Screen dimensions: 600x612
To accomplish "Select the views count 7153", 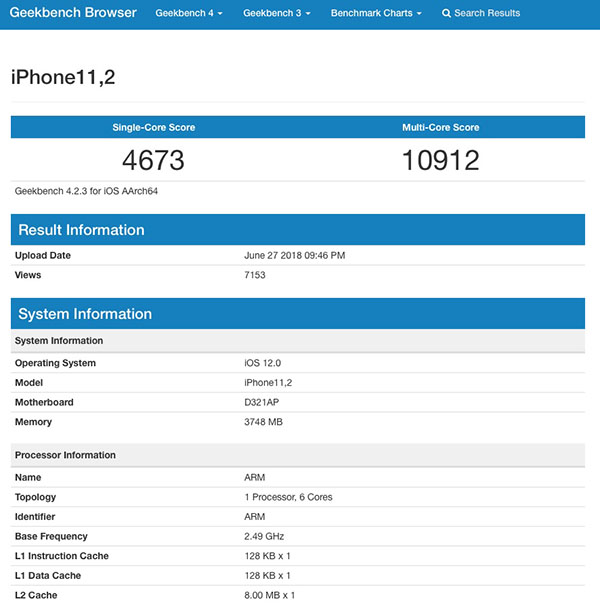I will (255, 275).
